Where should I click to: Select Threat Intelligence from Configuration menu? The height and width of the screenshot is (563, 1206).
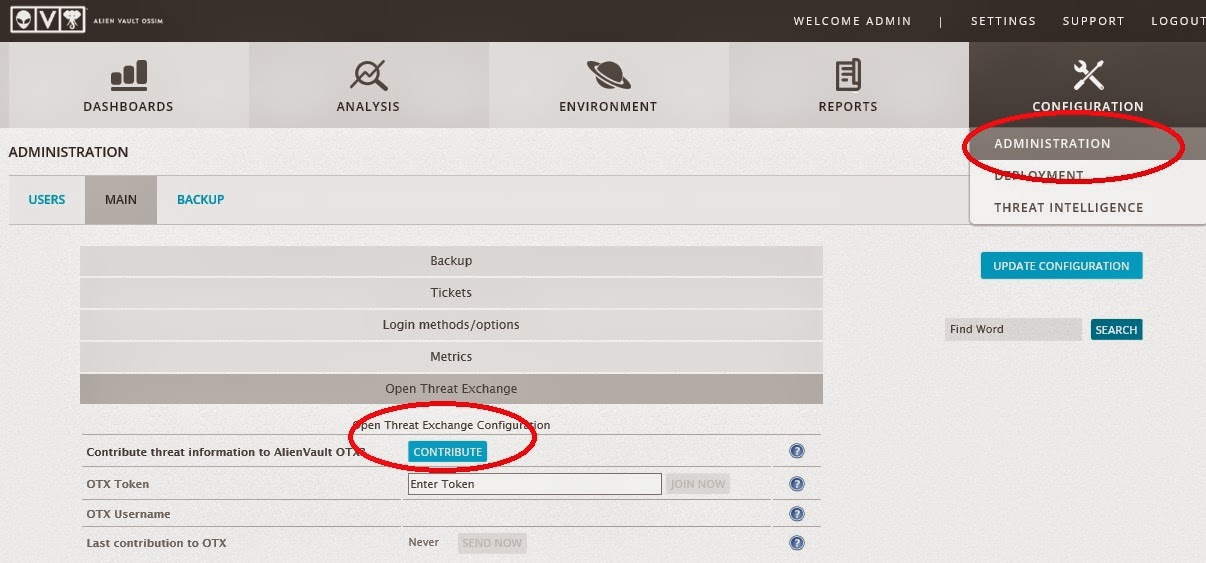pos(1068,208)
